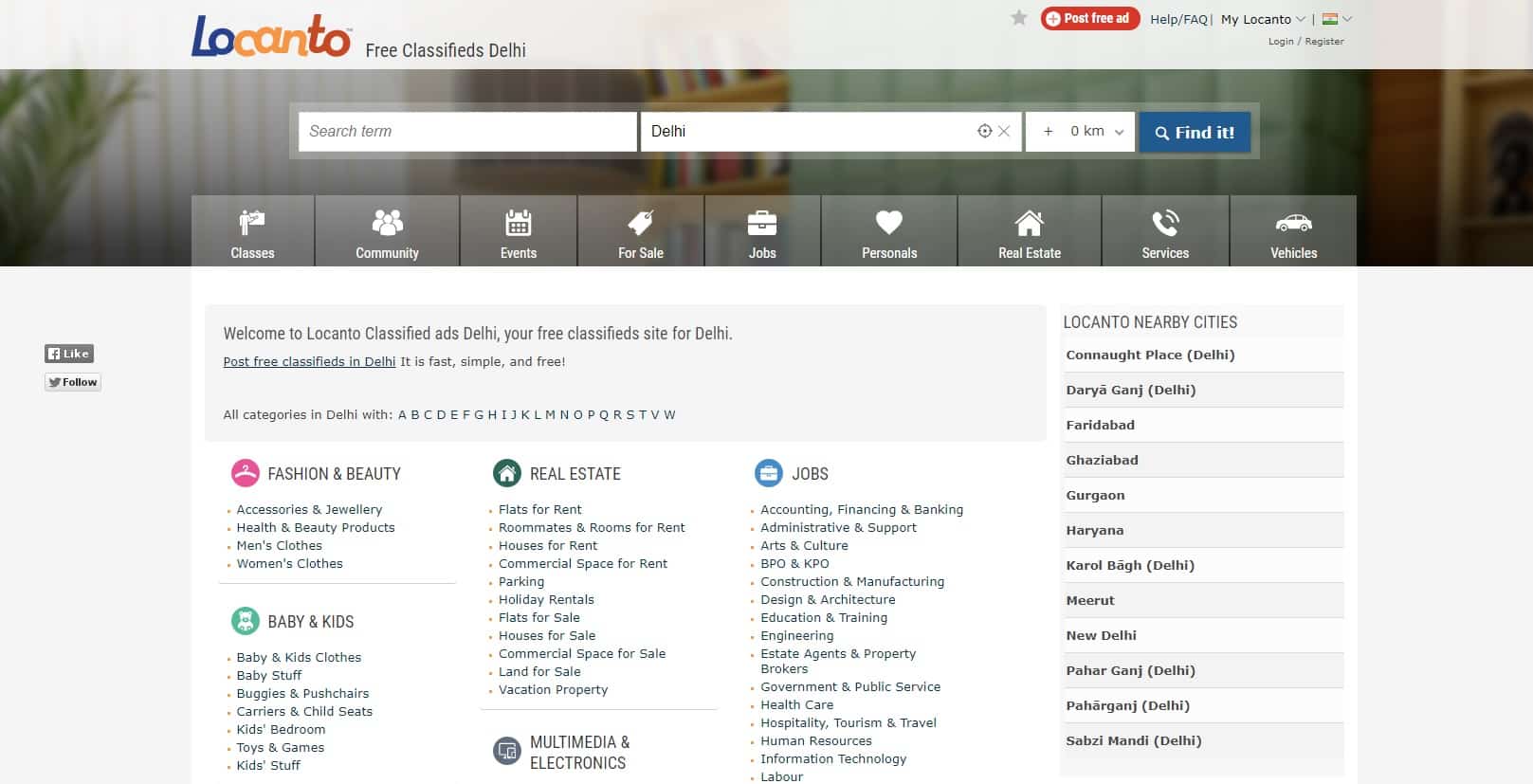The height and width of the screenshot is (784, 1533).
Task: Click the Jobs blue briefcase icon
Action: pos(769,473)
